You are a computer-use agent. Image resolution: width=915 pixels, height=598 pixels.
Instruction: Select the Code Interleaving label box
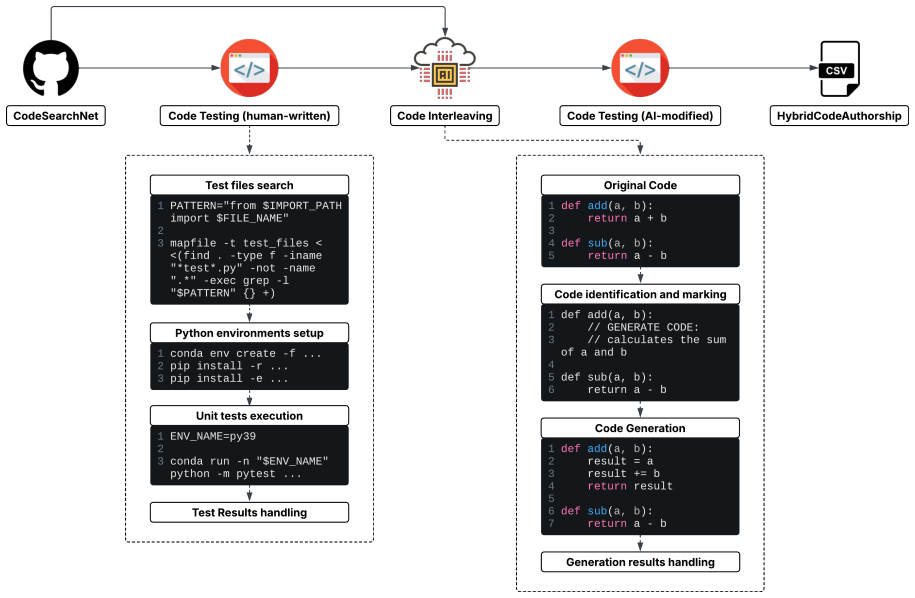[x=445, y=116]
